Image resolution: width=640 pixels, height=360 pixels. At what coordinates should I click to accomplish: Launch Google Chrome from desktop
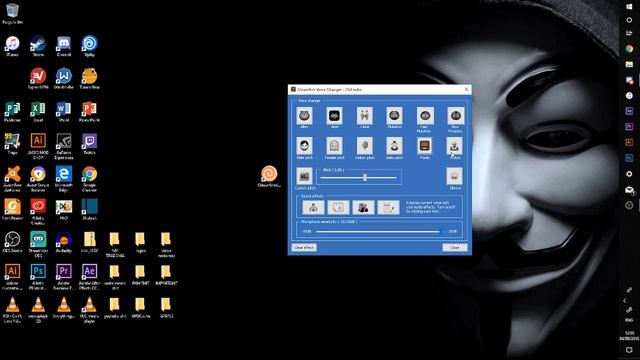89,179
